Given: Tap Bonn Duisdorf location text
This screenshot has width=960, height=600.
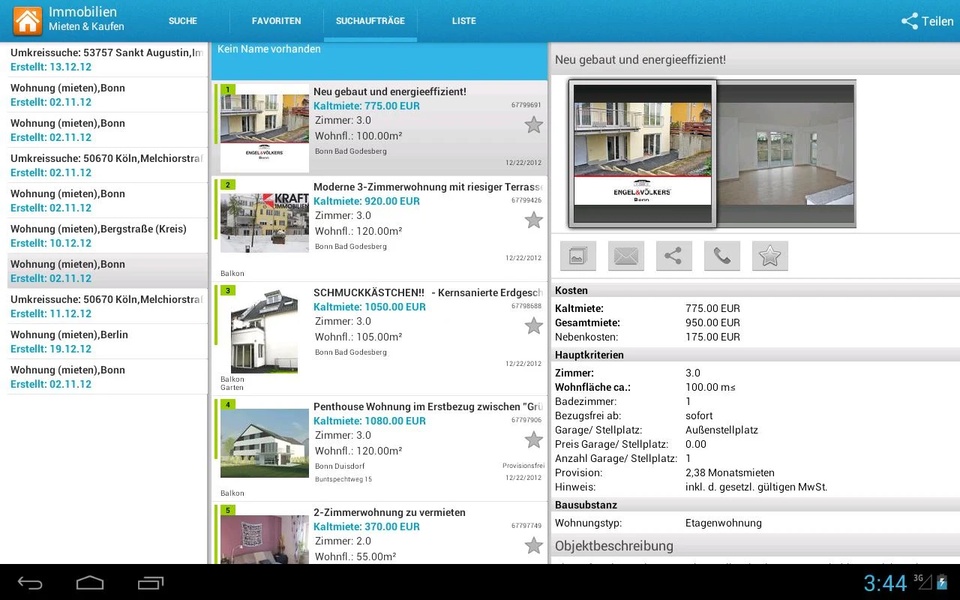Looking at the screenshot, I should pyautogui.click(x=342, y=466).
